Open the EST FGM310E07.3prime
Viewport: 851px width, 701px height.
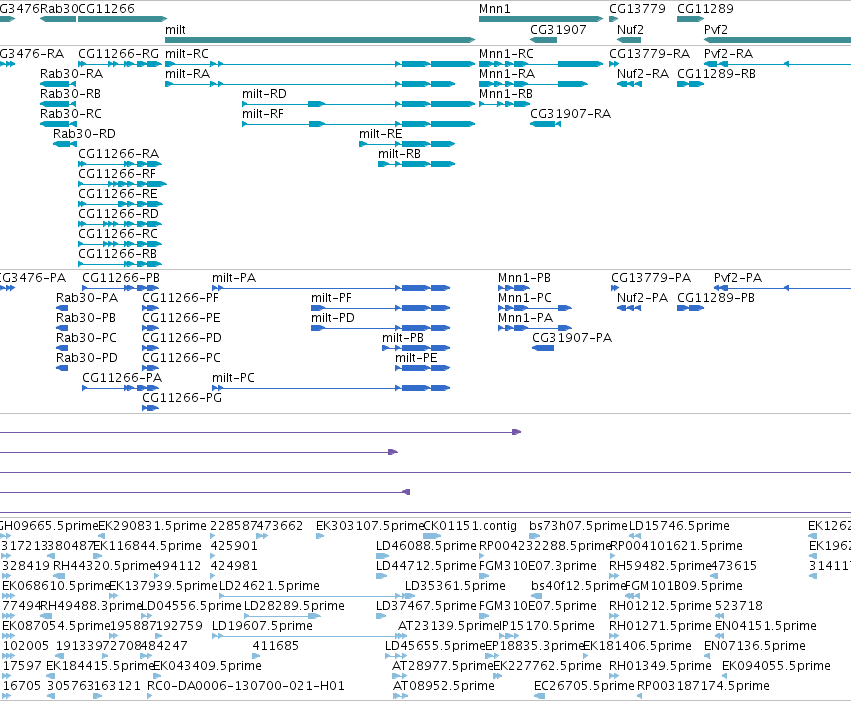[x=482, y=576]
